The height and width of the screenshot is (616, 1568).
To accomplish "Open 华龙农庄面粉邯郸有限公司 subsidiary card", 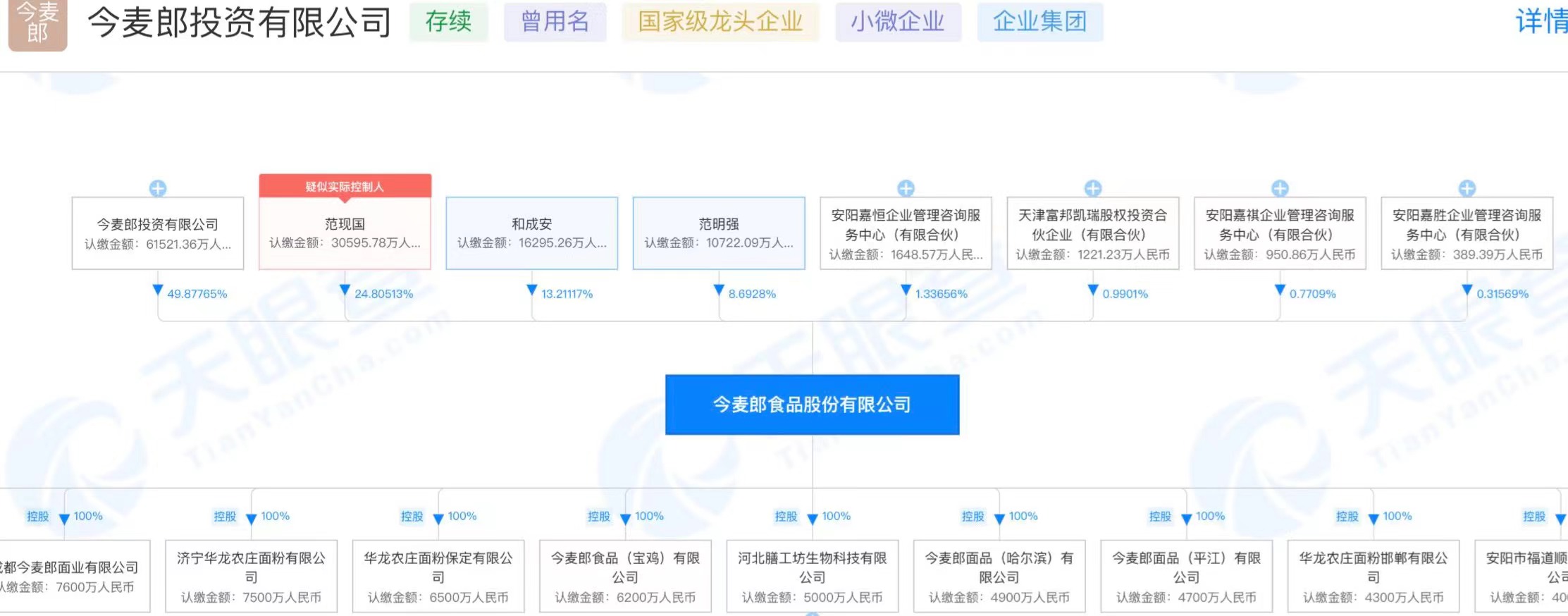I will pos(1373,576).
